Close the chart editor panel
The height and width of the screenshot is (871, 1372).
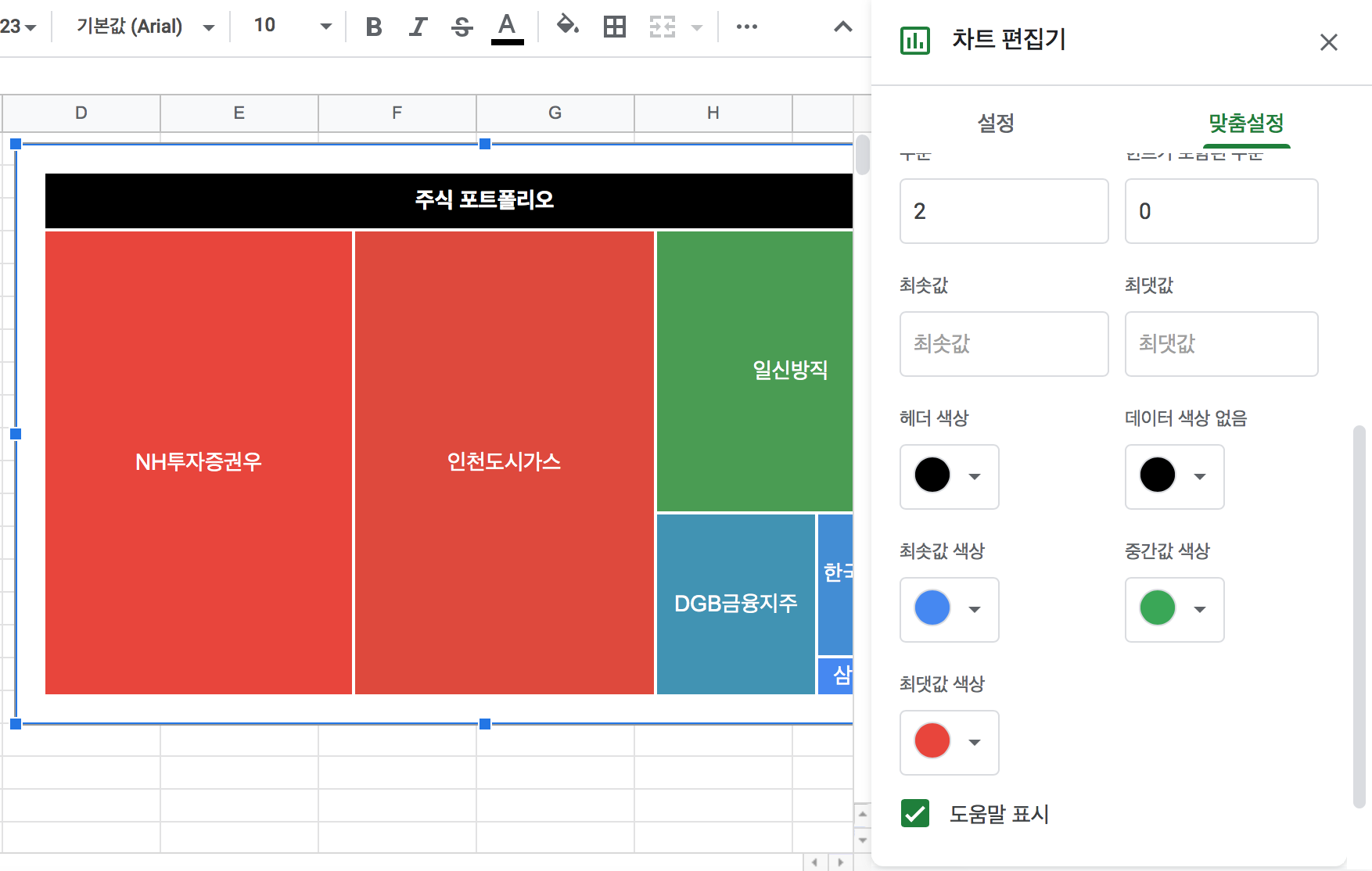pyautogui.click(x=1328, y=42)
